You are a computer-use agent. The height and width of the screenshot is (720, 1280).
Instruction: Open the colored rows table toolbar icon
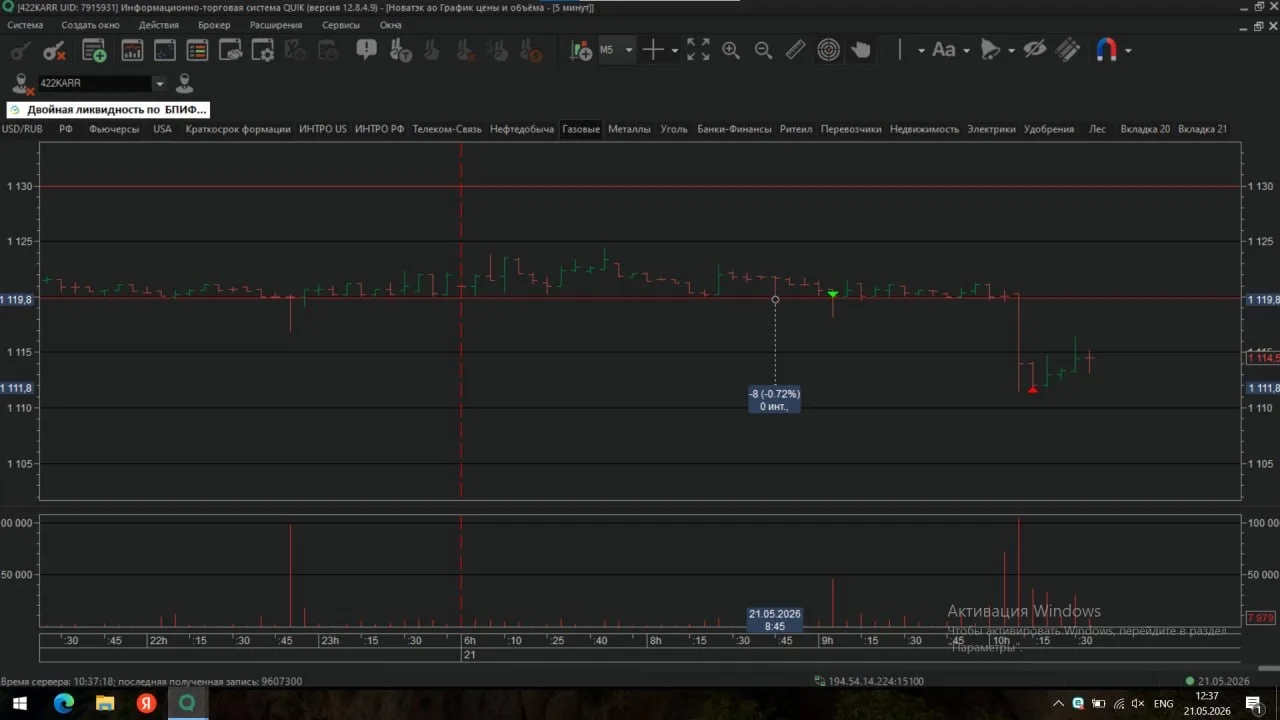[198, 50]
